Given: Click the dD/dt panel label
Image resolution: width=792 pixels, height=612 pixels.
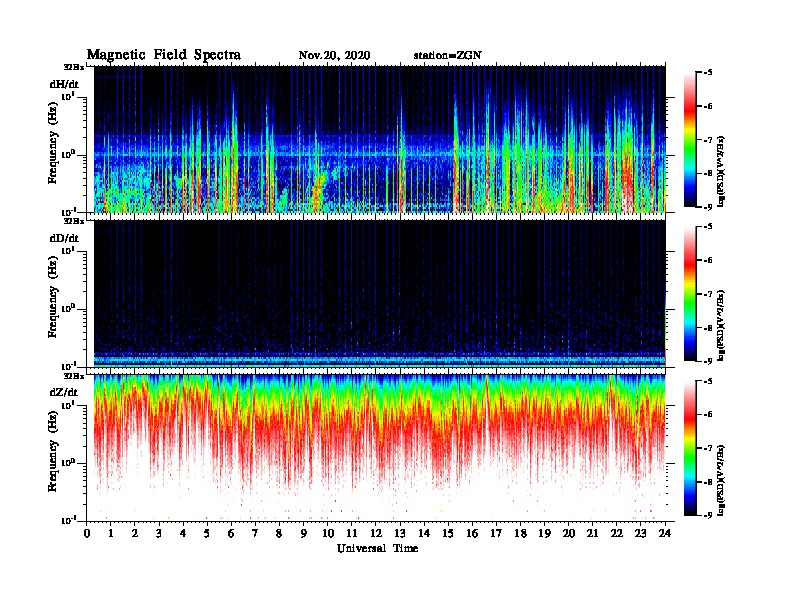Looking at the screenshot, I should (x=64, y=238).
